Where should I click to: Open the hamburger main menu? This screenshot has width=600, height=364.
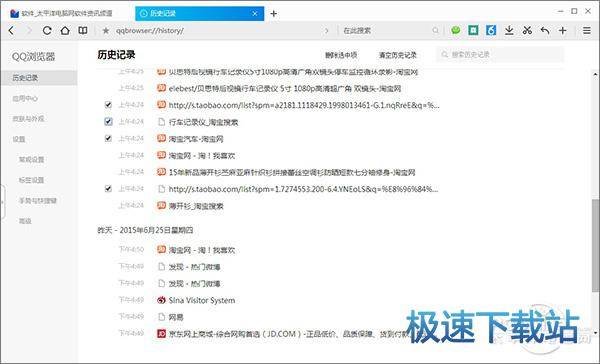point(587,31)
